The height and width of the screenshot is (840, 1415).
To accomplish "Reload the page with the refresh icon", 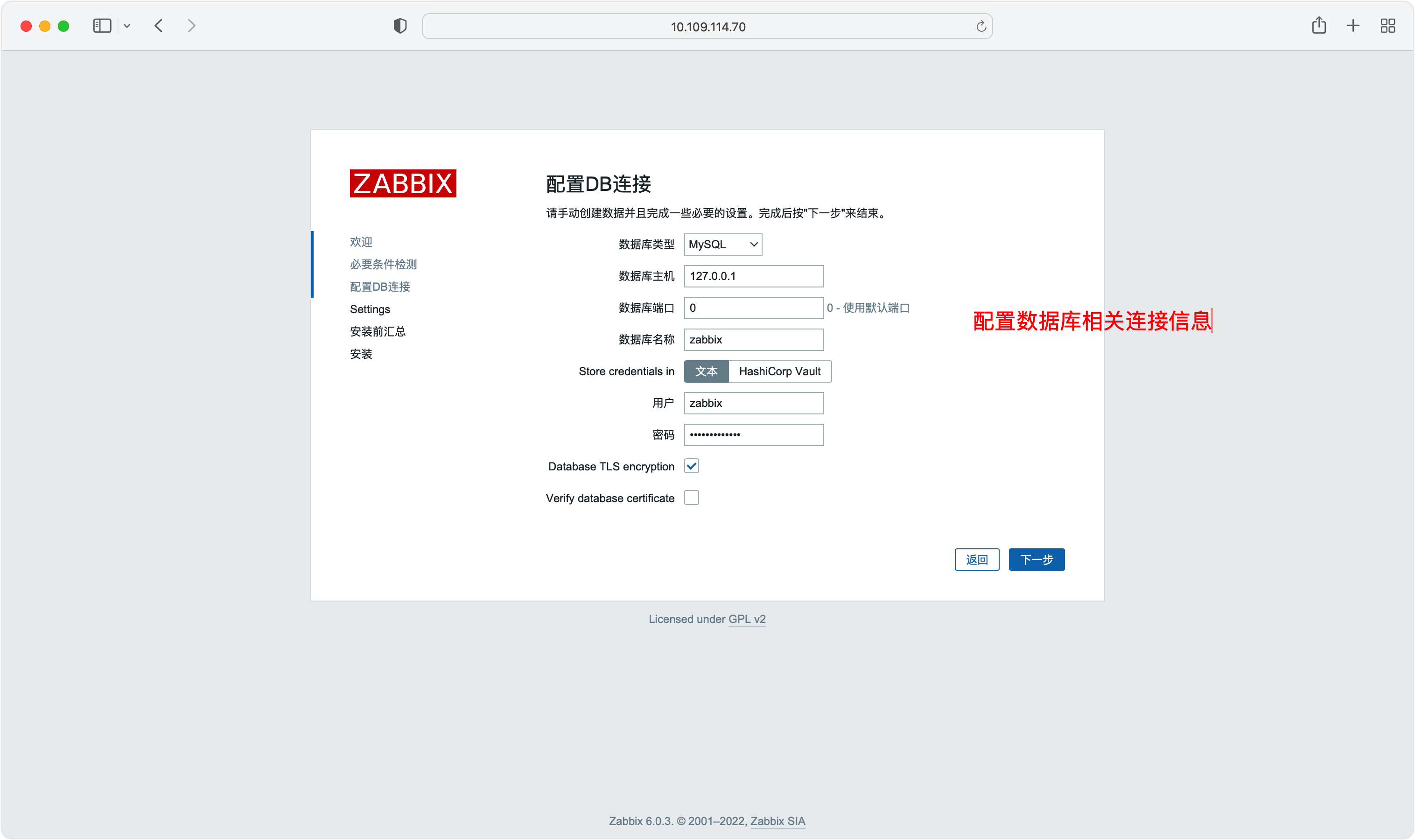I will pyautogui.click(x=981, y=26).
